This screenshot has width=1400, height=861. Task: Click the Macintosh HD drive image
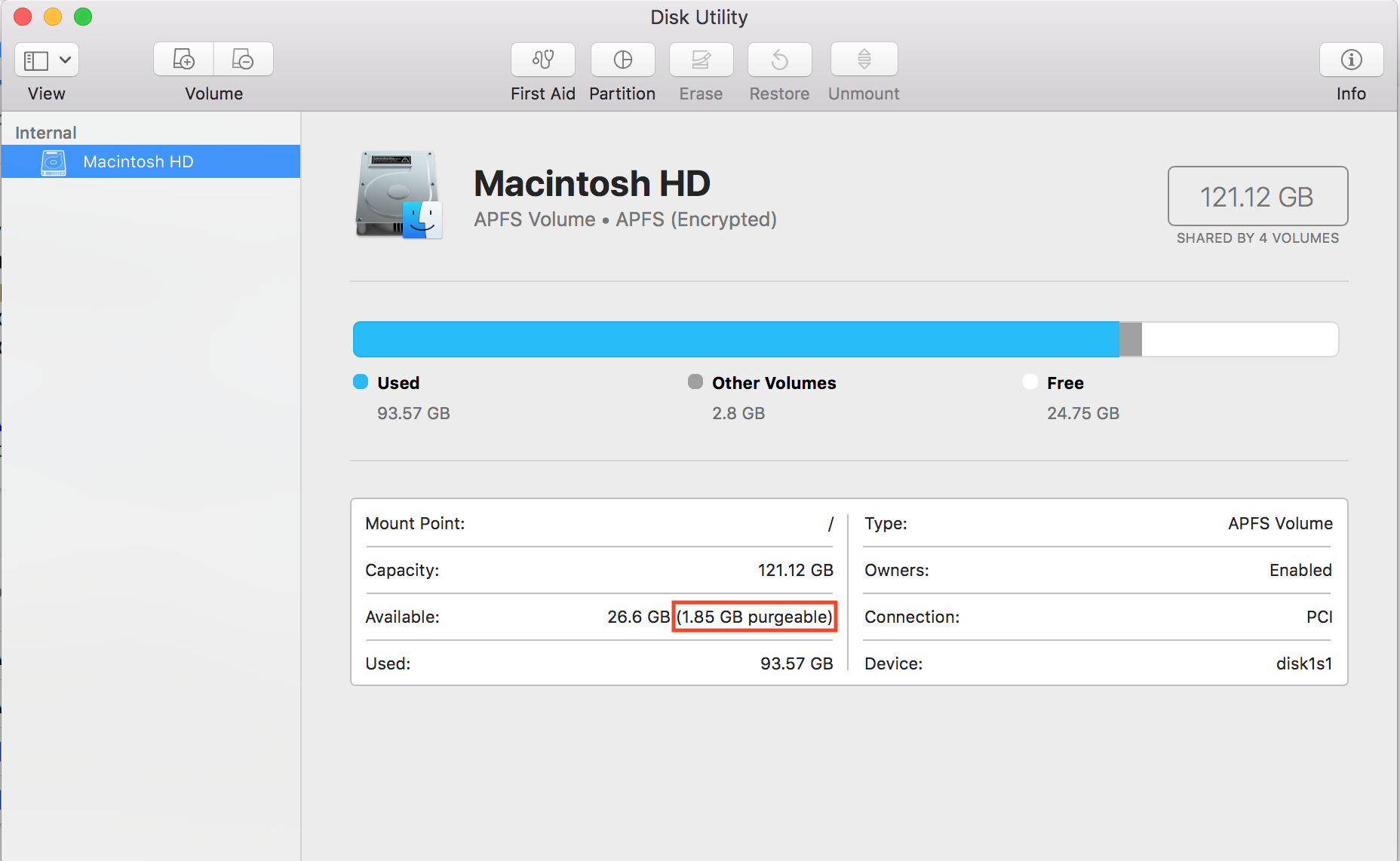398,195
